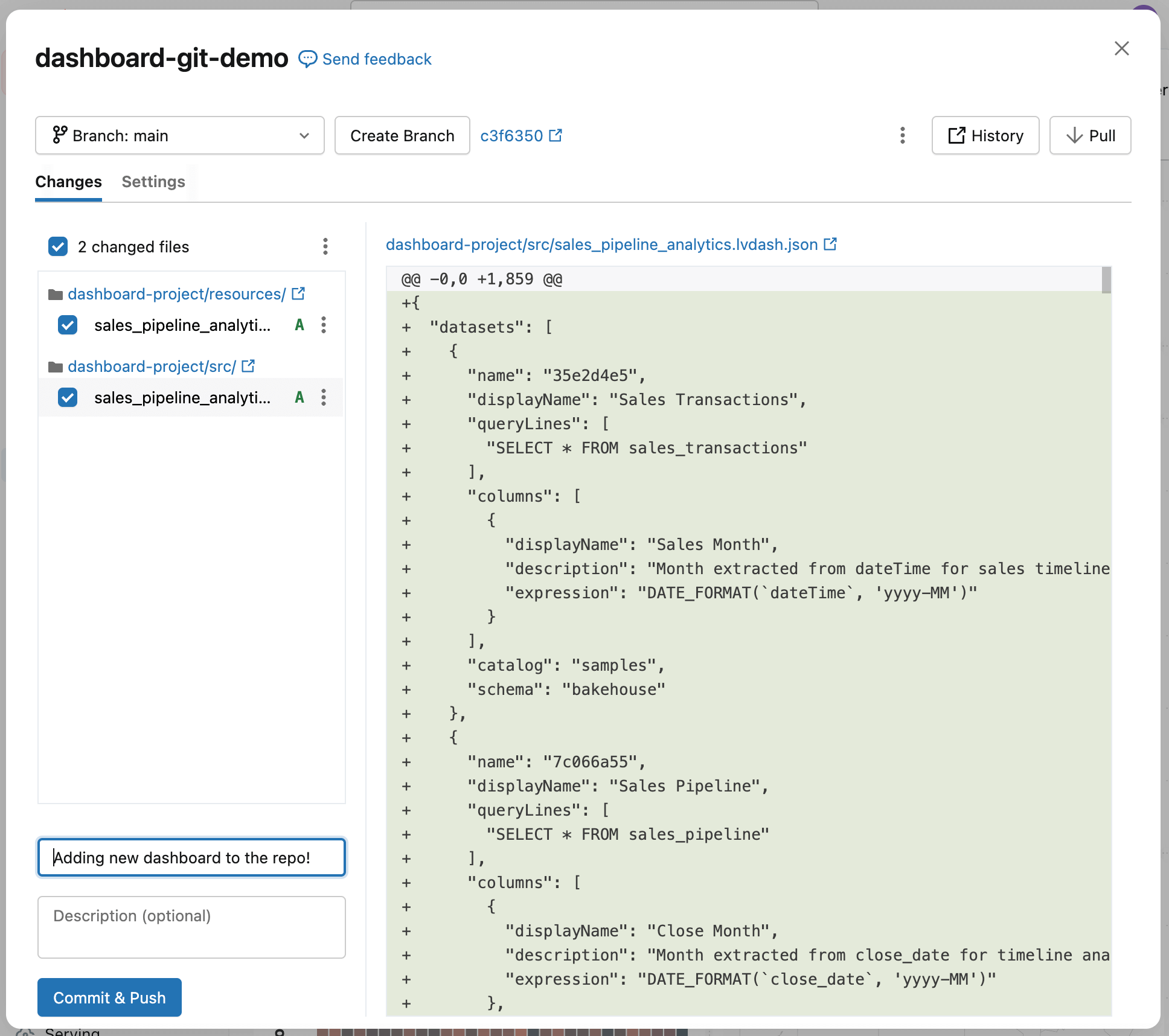The height and width of the screenshot is (1036, 1169).
Task: Switch to the Settings tab
Action: (x=153, y=182)
